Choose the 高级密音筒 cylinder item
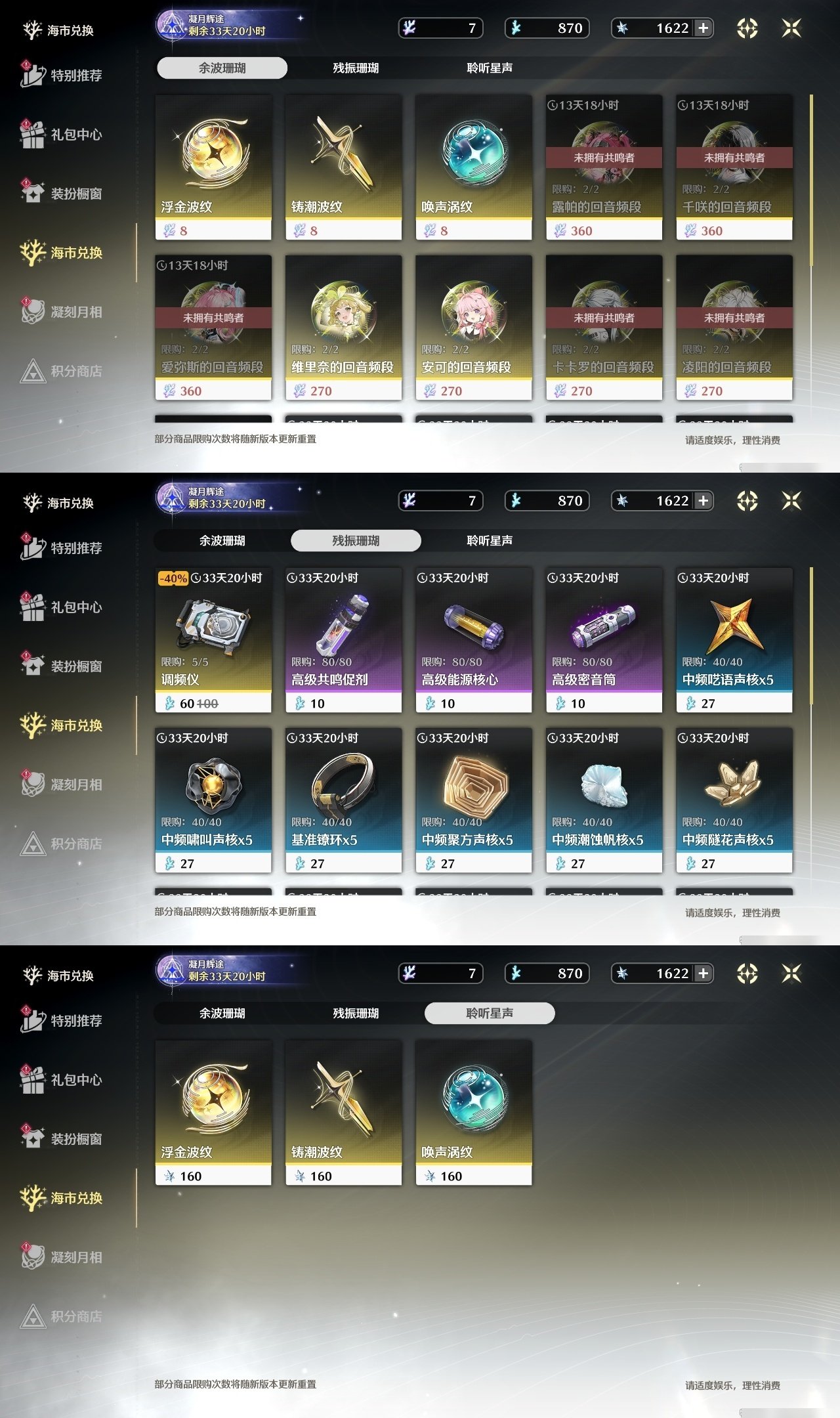Screen dimensions: 840x1418 [x=604, y=640]
